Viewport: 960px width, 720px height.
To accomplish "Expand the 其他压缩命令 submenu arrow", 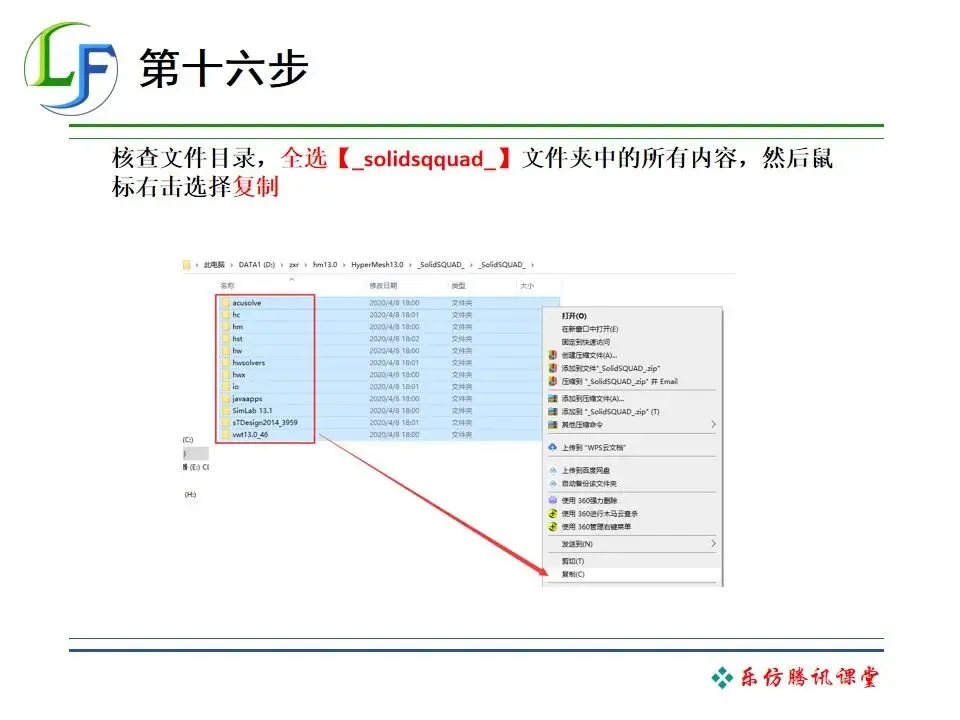I will pyautogui.click(x=713, y=424).
